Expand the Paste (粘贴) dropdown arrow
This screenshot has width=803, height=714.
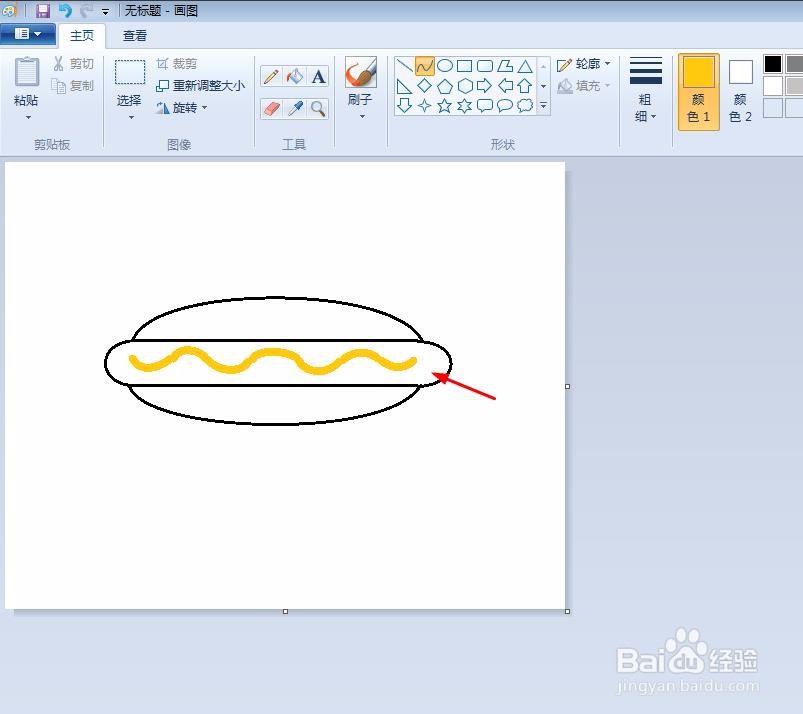28,118
